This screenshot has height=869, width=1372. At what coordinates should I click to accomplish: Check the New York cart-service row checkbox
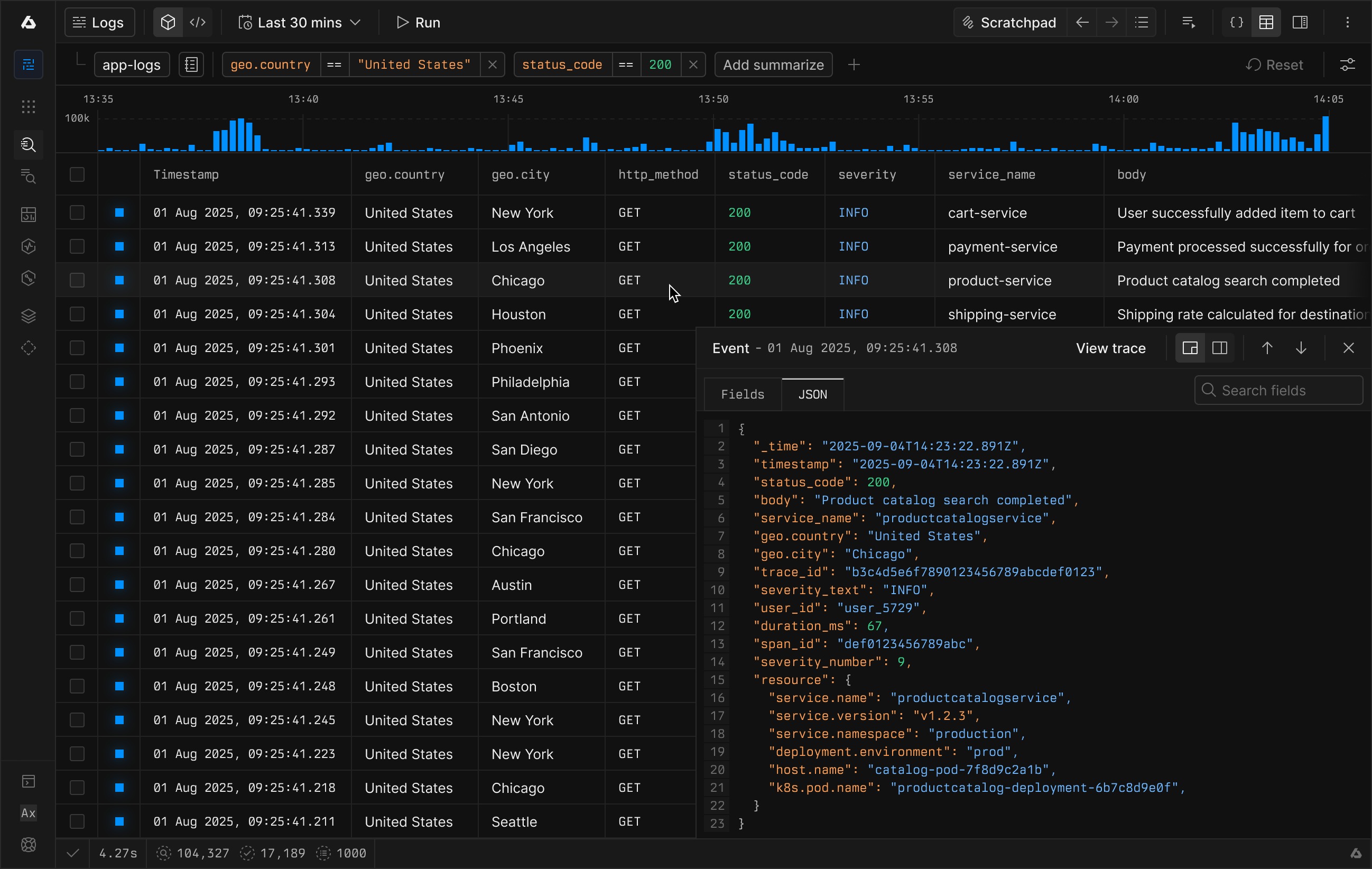pos(77,212)
